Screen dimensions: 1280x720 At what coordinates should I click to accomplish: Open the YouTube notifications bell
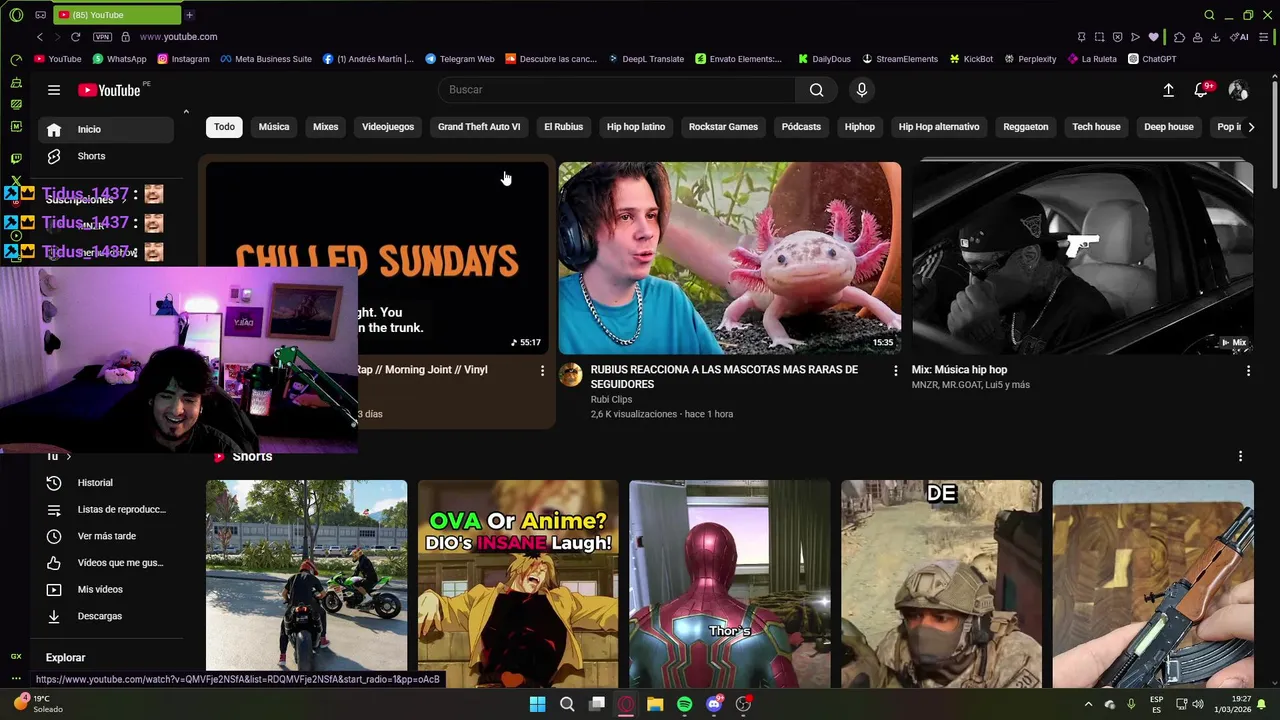click(1202, 90)
